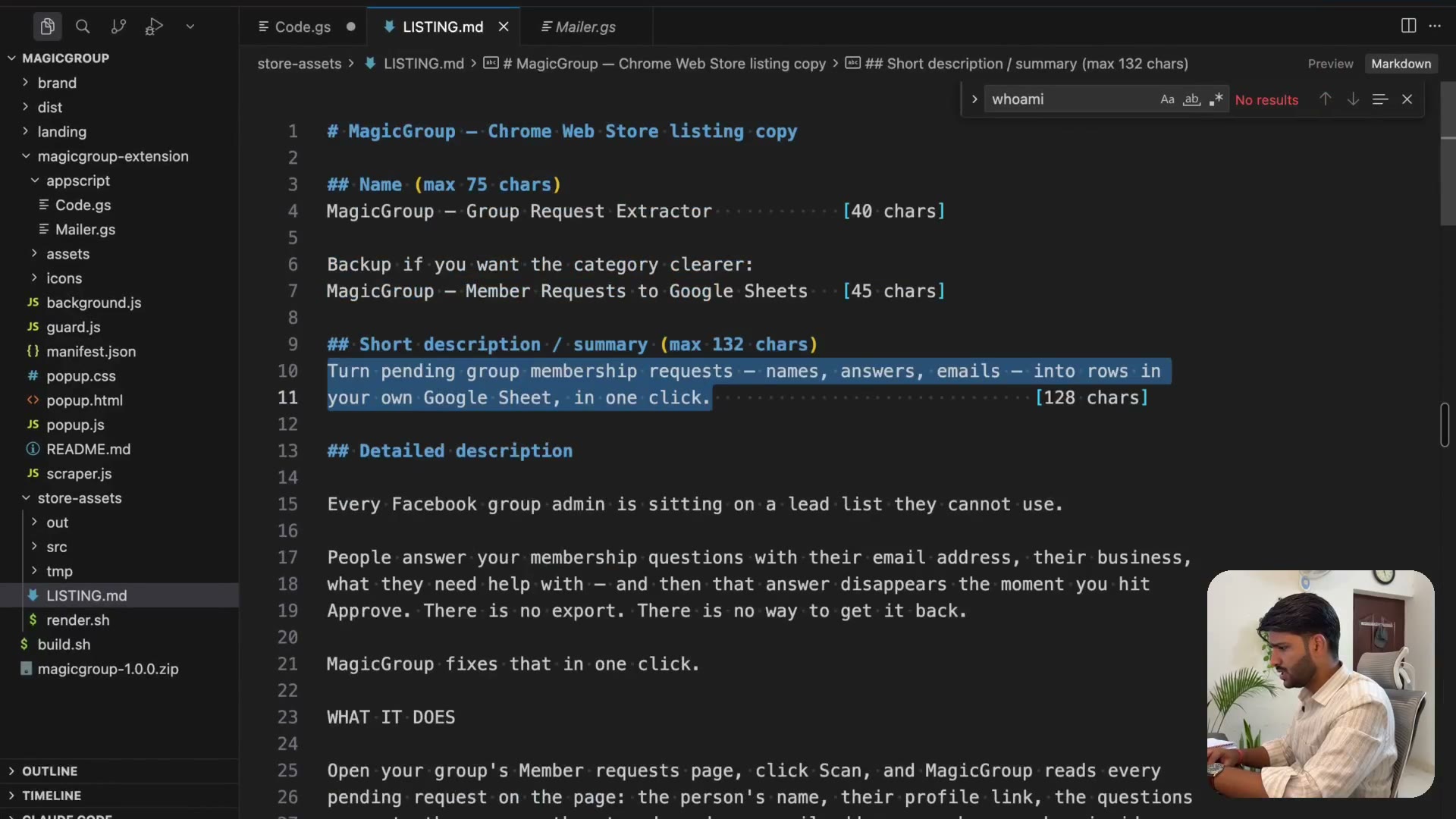The width and height of the screenshot is (1456, 819).
Task: Open README.md file
Action: click(x=89, y=449)
